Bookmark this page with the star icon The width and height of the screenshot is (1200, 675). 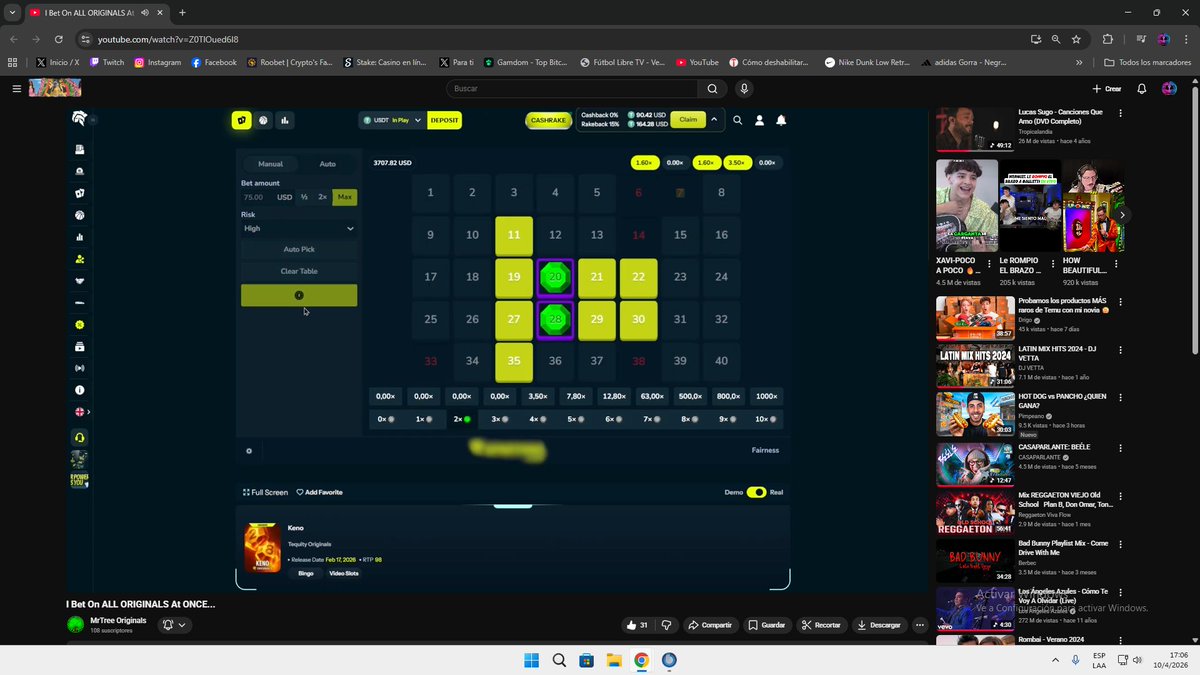(1076, 39)
